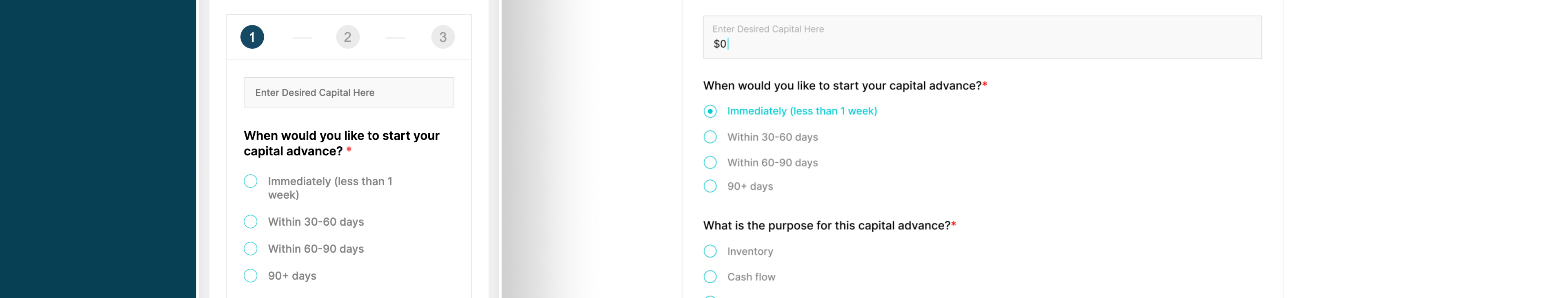Pick 'Within 60-90 days' in the wide form

click(710, 163)
